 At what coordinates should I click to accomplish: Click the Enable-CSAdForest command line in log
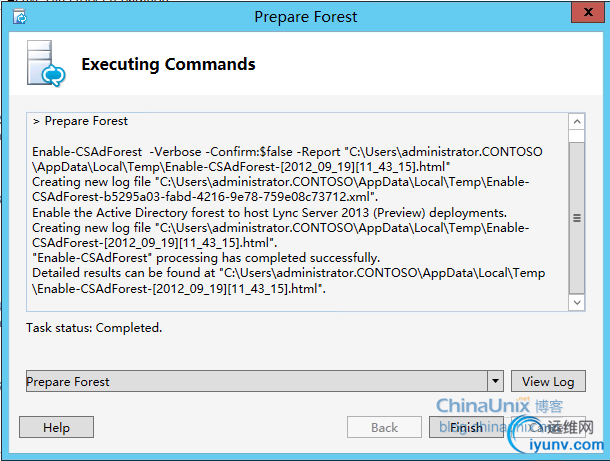tap(287, 159)
